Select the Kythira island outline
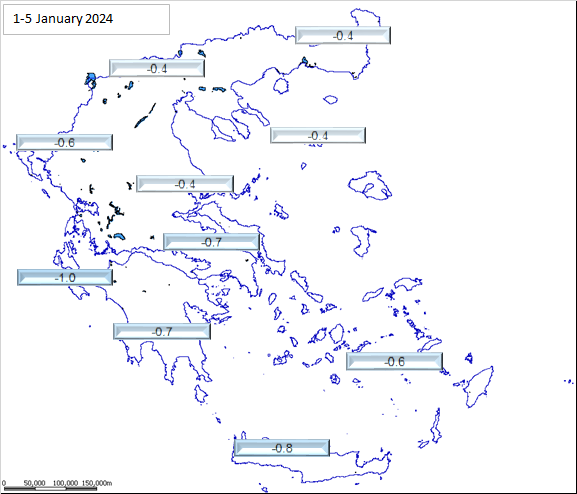577x494 pixels. click(201, 394)
